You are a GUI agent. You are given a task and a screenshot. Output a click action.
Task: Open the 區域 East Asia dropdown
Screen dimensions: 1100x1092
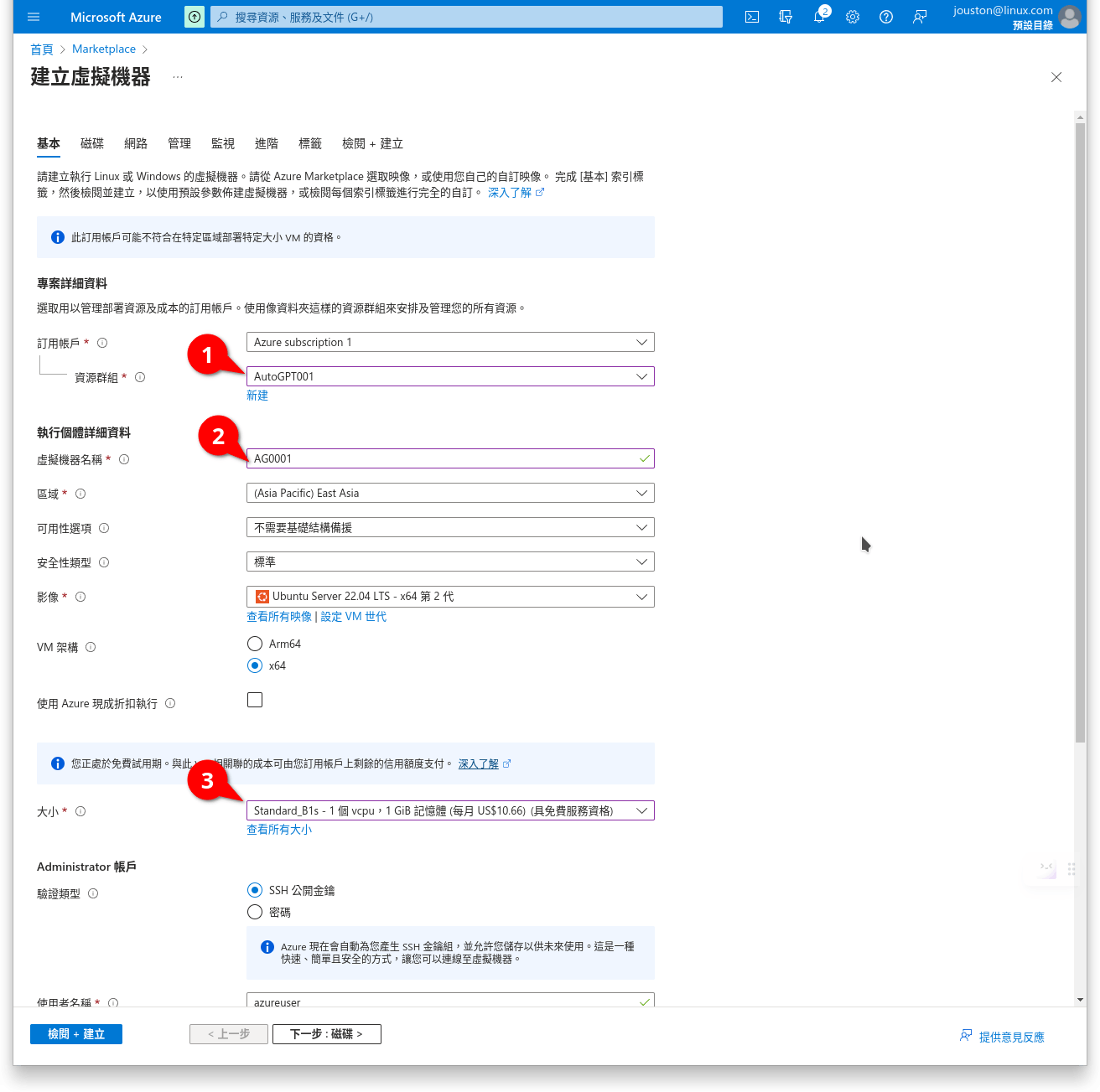[x=450, y=493]
